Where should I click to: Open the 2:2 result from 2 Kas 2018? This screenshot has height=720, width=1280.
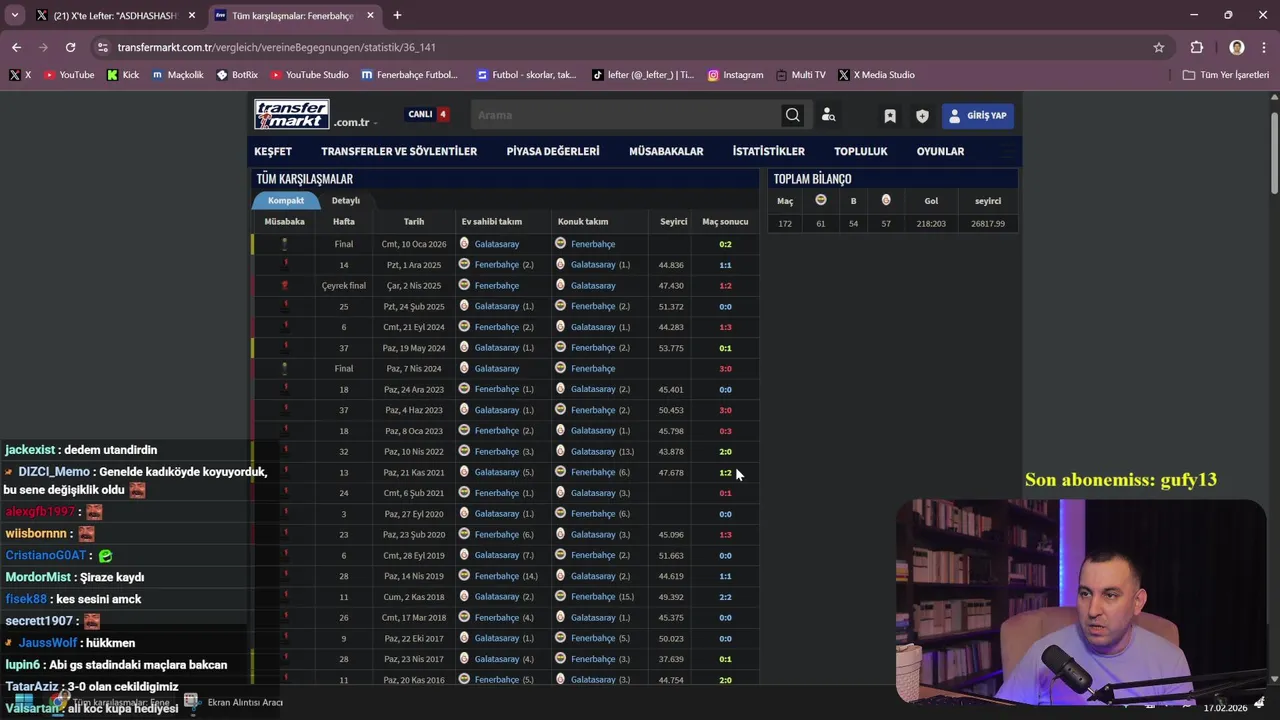pyautogui.click(x=725, y=597)
